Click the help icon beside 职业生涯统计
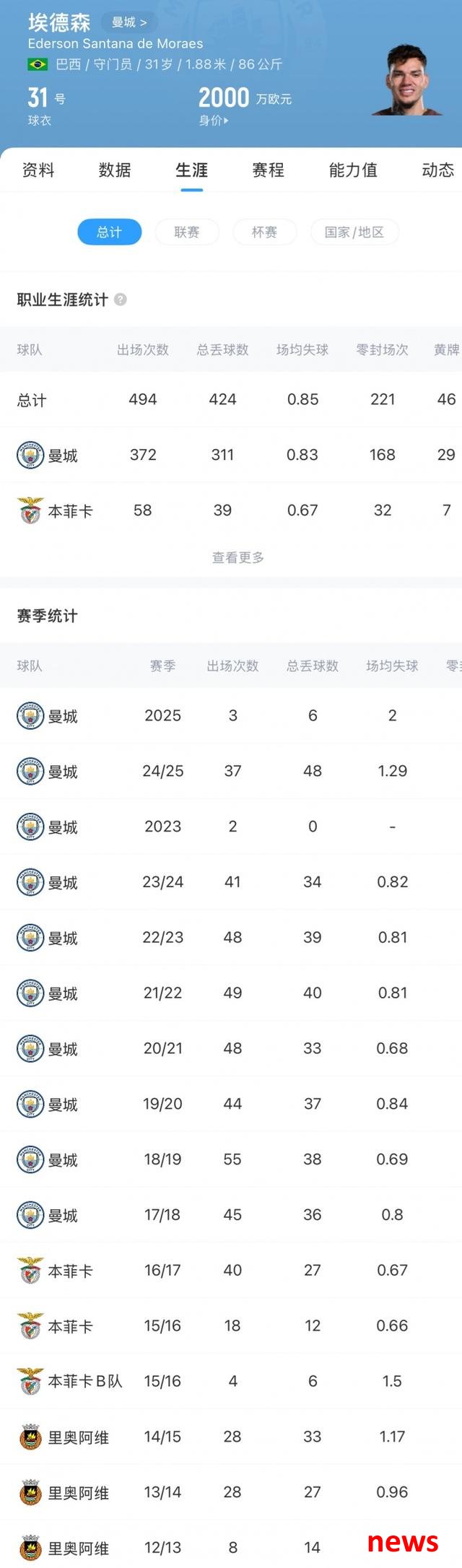462x1568 pixels. [121, 300]
